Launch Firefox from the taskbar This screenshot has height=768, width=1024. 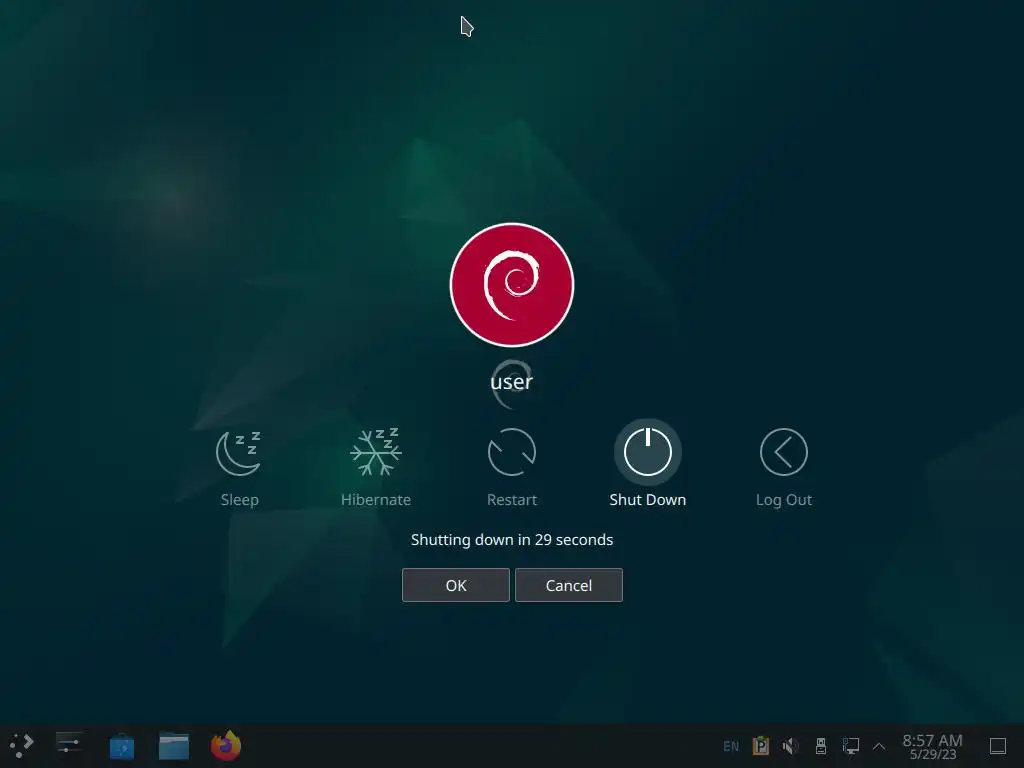tap(226, 745)
